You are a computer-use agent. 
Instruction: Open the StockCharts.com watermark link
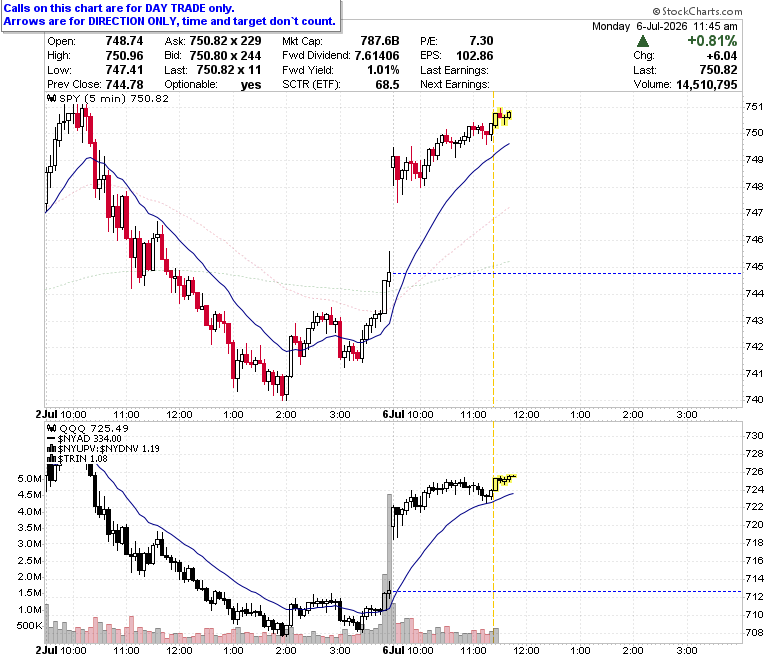tap(697, 11)
